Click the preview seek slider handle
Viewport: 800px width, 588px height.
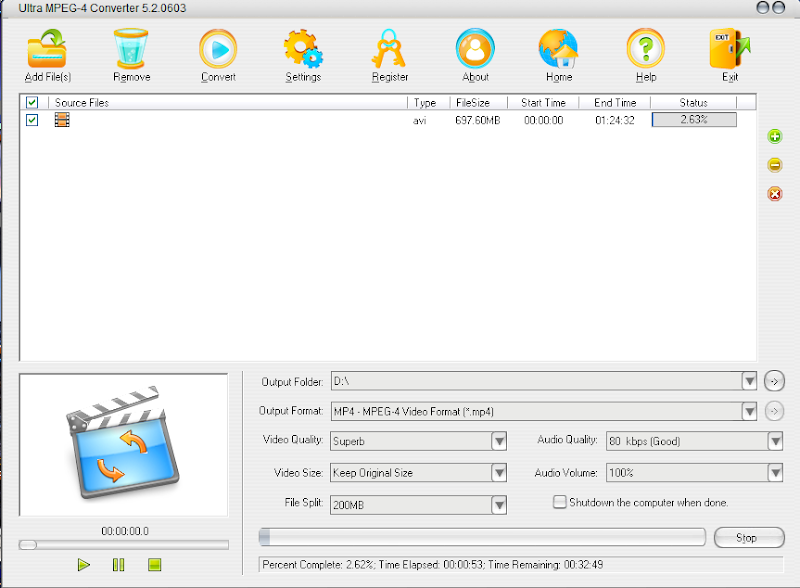click(x=28, y=545)
